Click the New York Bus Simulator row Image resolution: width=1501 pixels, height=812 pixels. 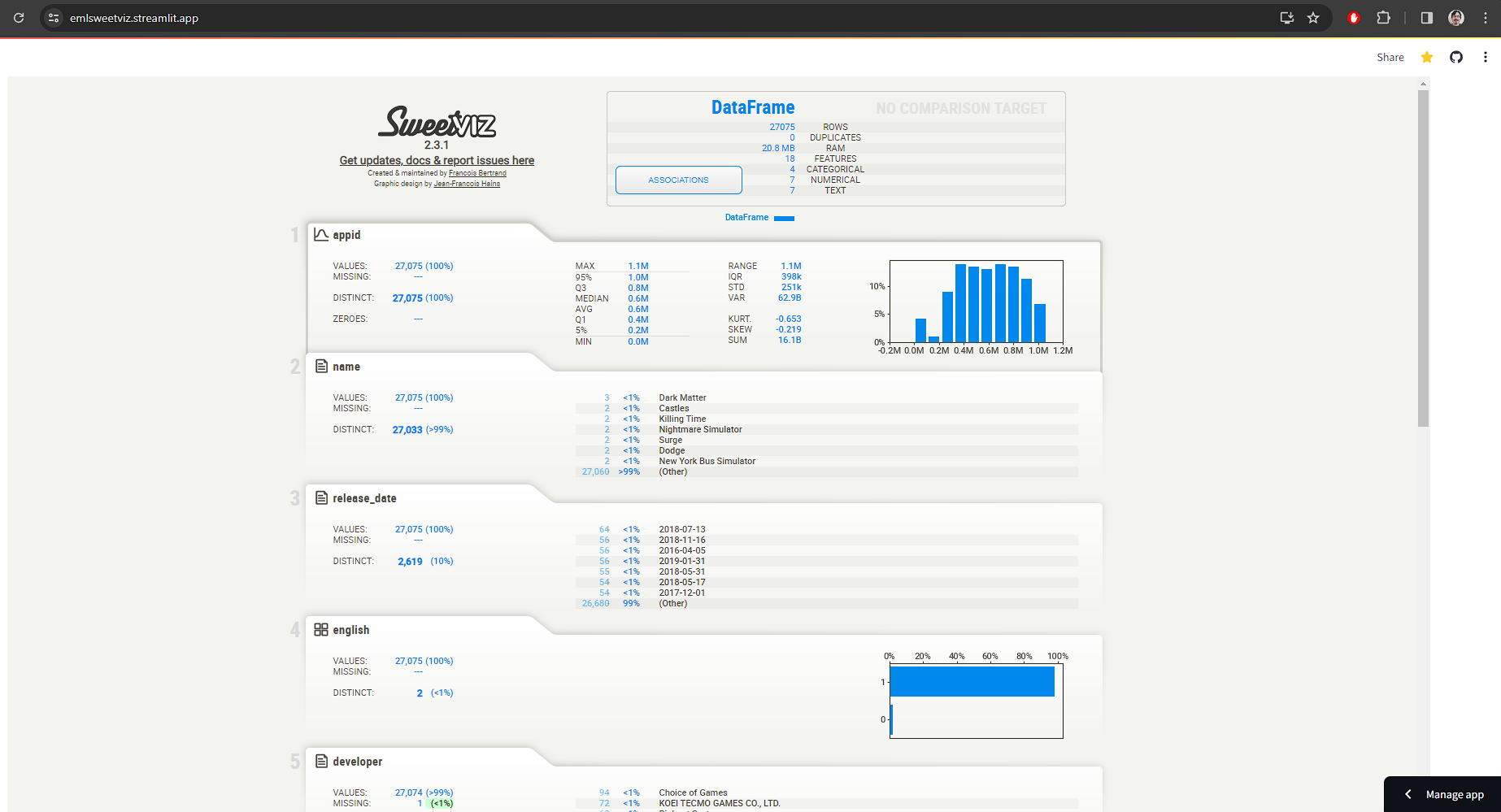[827, 461]
